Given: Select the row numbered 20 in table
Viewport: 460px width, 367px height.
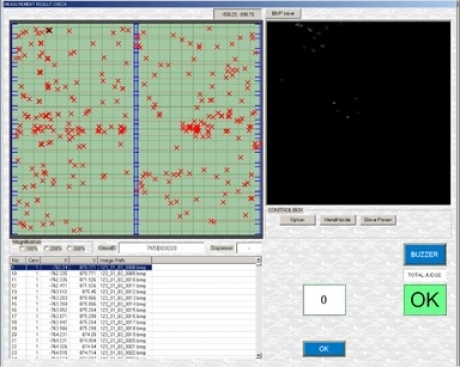Looking at the screenshot, I should (x=81, y=334).
